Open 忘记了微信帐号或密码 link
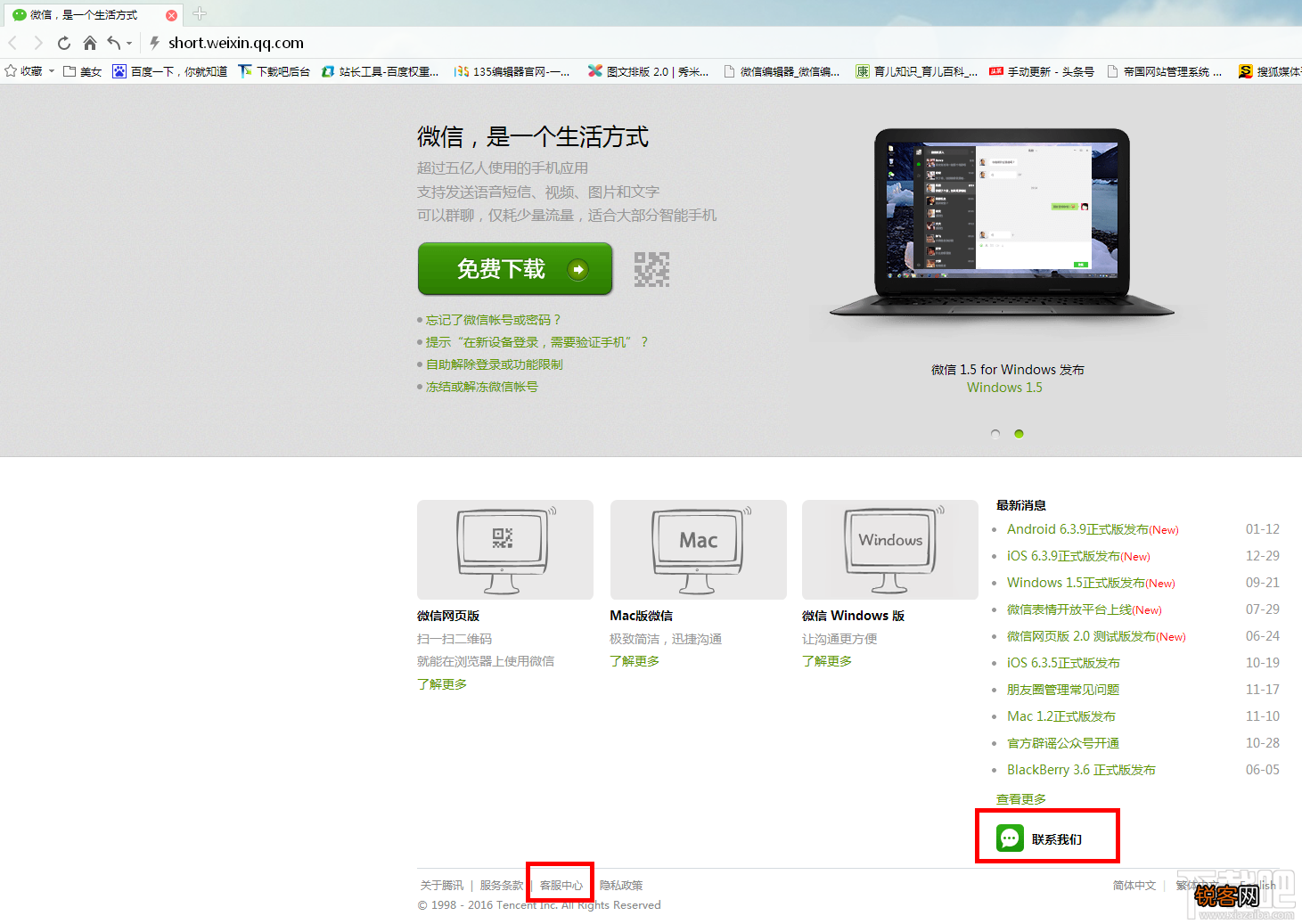1302x924 pixels. pos(493,320)
